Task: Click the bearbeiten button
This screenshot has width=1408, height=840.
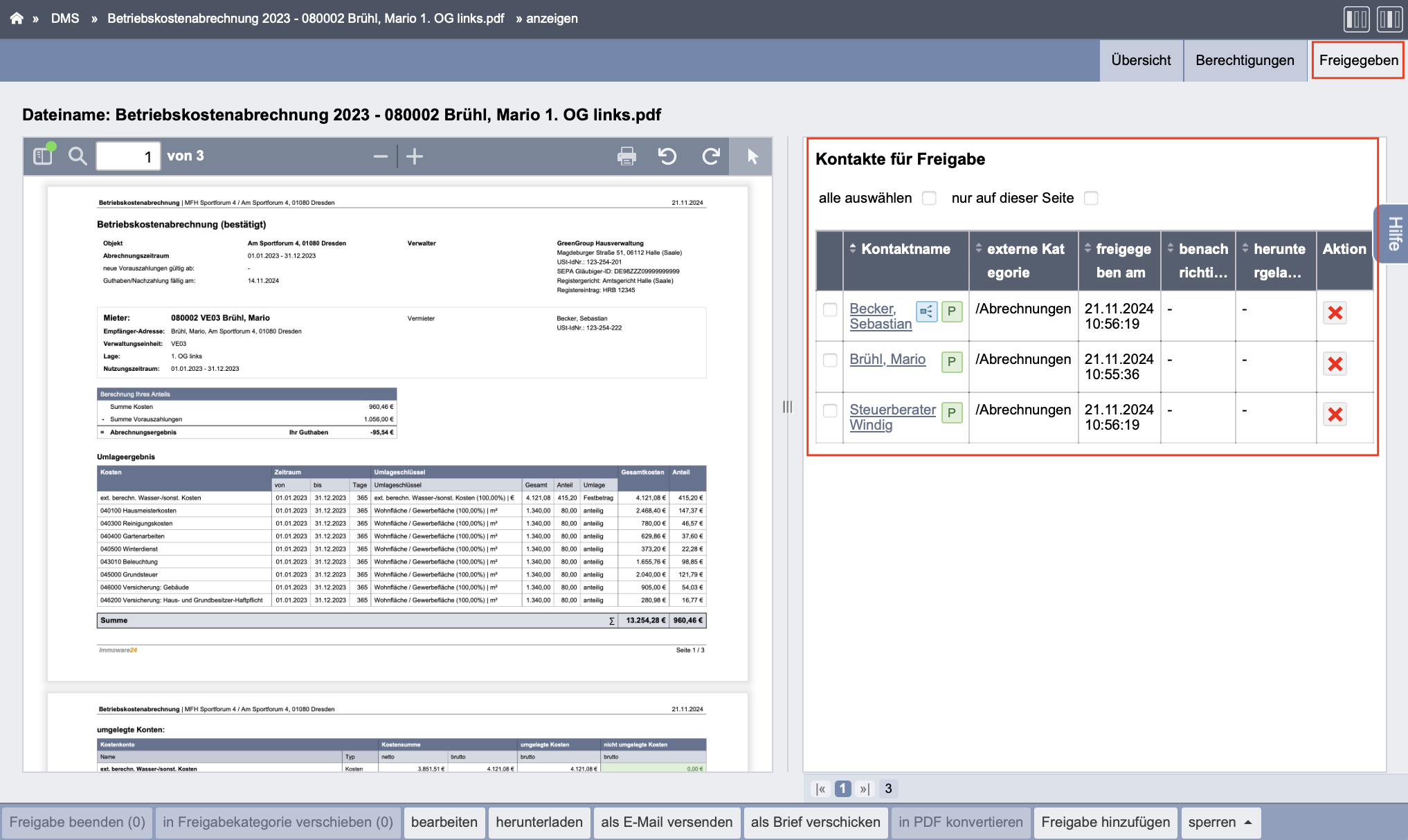Action: click(x=444, y=823)
